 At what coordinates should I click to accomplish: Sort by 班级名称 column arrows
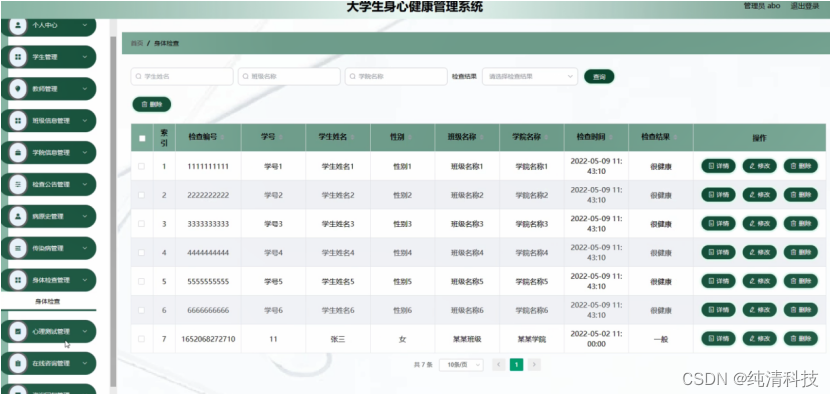[482, 137]
